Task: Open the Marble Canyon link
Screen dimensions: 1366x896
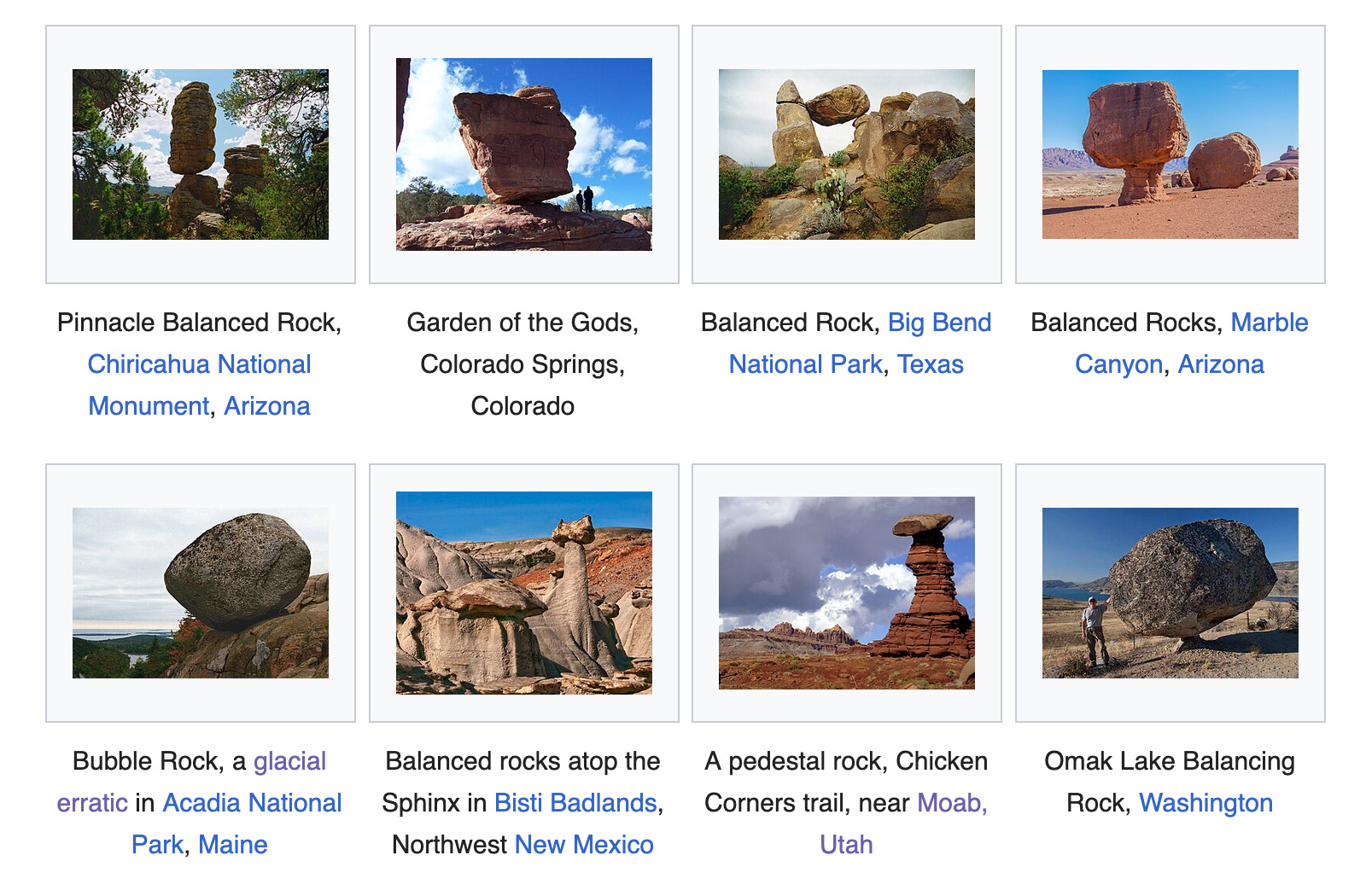Action: click(1192, 343)
